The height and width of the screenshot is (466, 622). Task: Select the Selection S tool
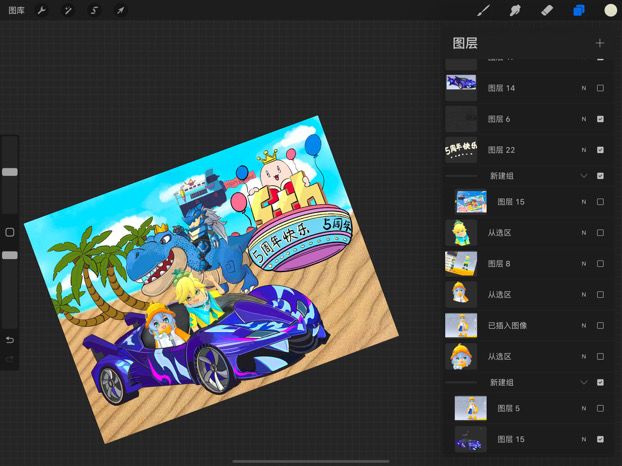coord(94,10)
